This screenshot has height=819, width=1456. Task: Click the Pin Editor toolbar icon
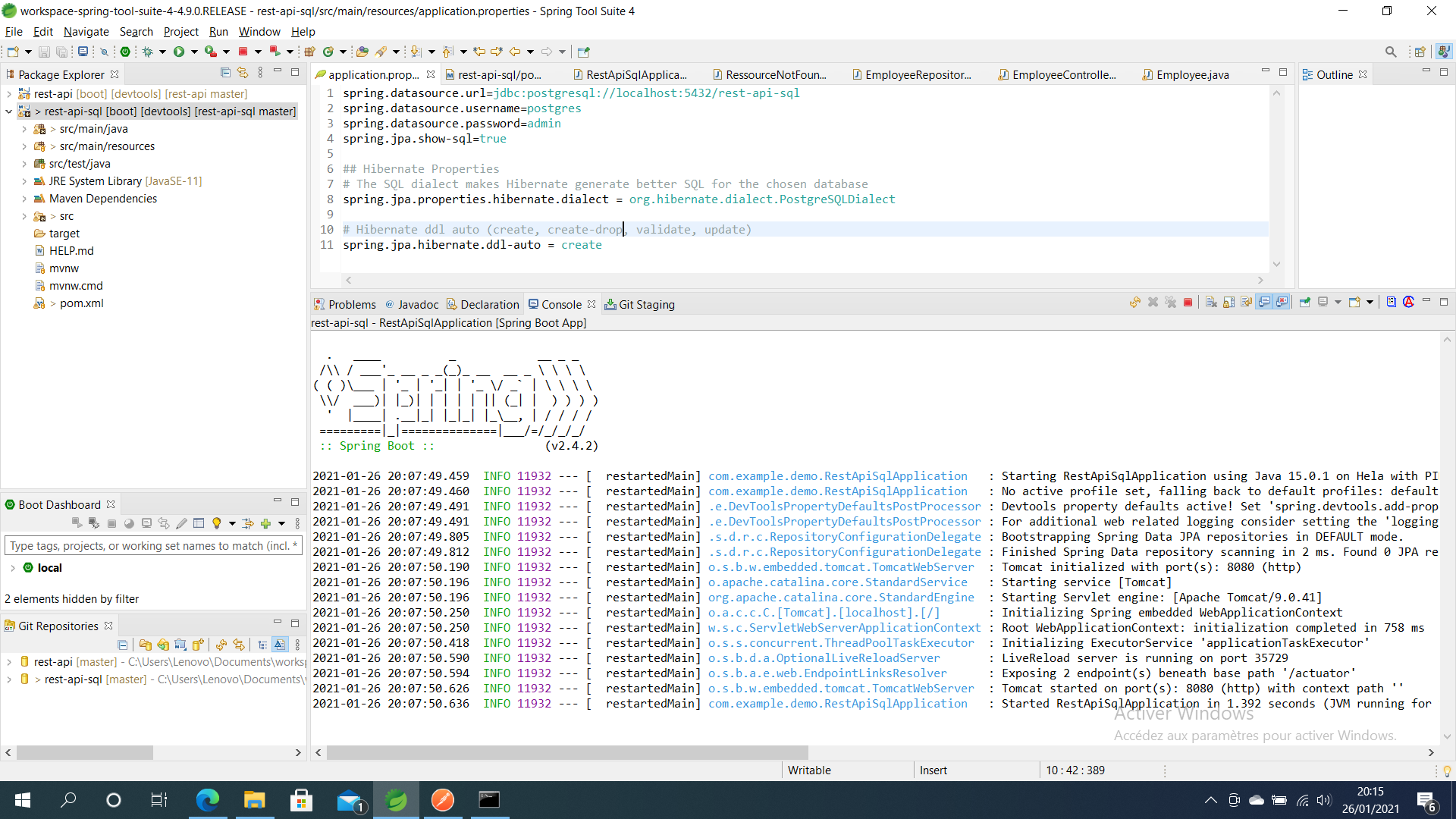point(583,52)
